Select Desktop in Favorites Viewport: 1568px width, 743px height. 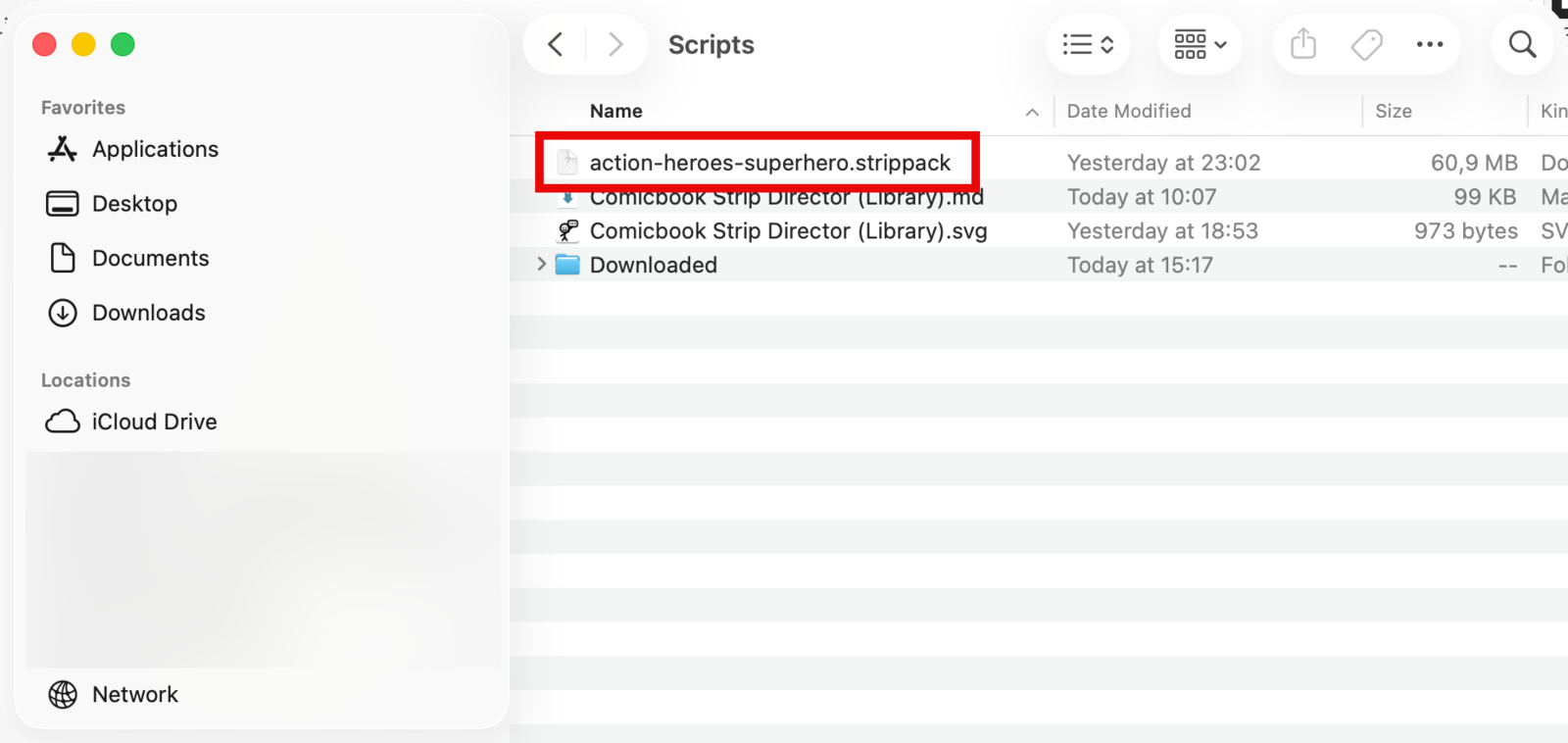(x=134, y=204)
